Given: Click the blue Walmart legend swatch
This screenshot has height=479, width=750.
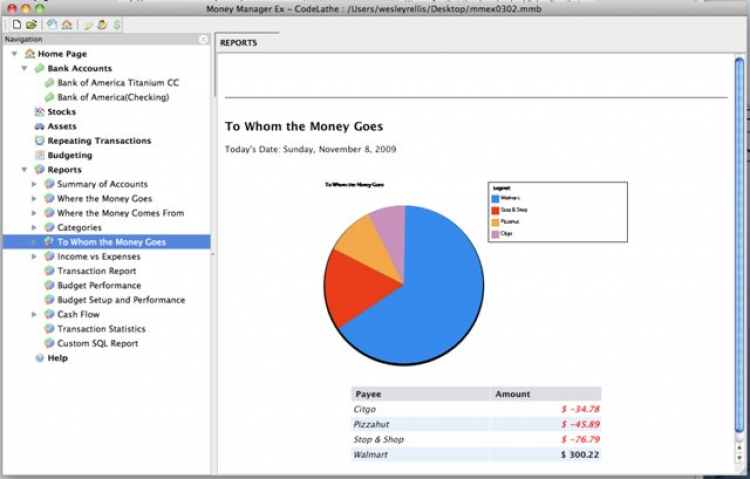Looking at the screenshot, I should 495,198.
